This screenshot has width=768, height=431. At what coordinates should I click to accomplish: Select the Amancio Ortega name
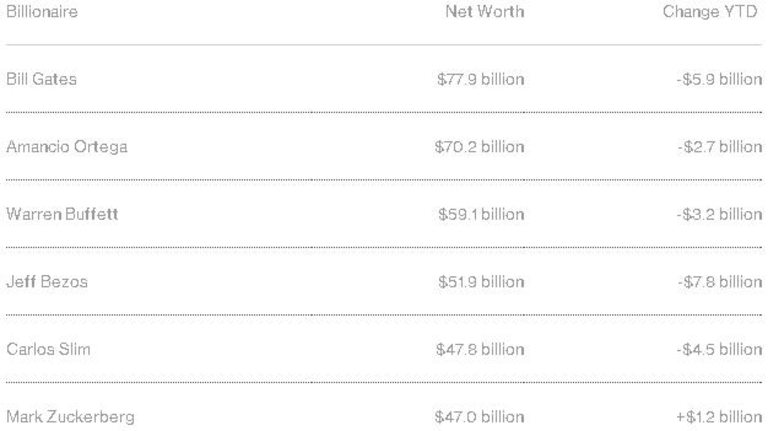pyautogui.click(x=66, y=147)
